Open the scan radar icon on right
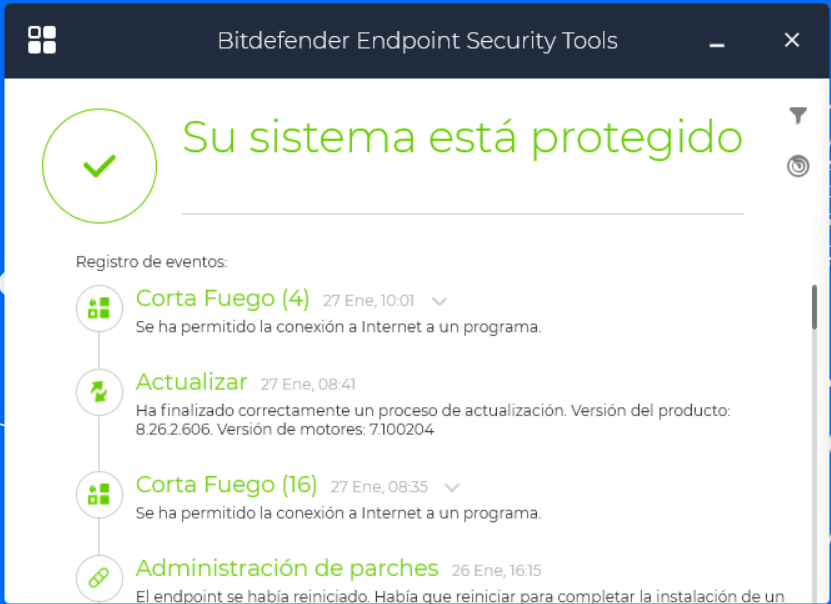 (797, 166)
